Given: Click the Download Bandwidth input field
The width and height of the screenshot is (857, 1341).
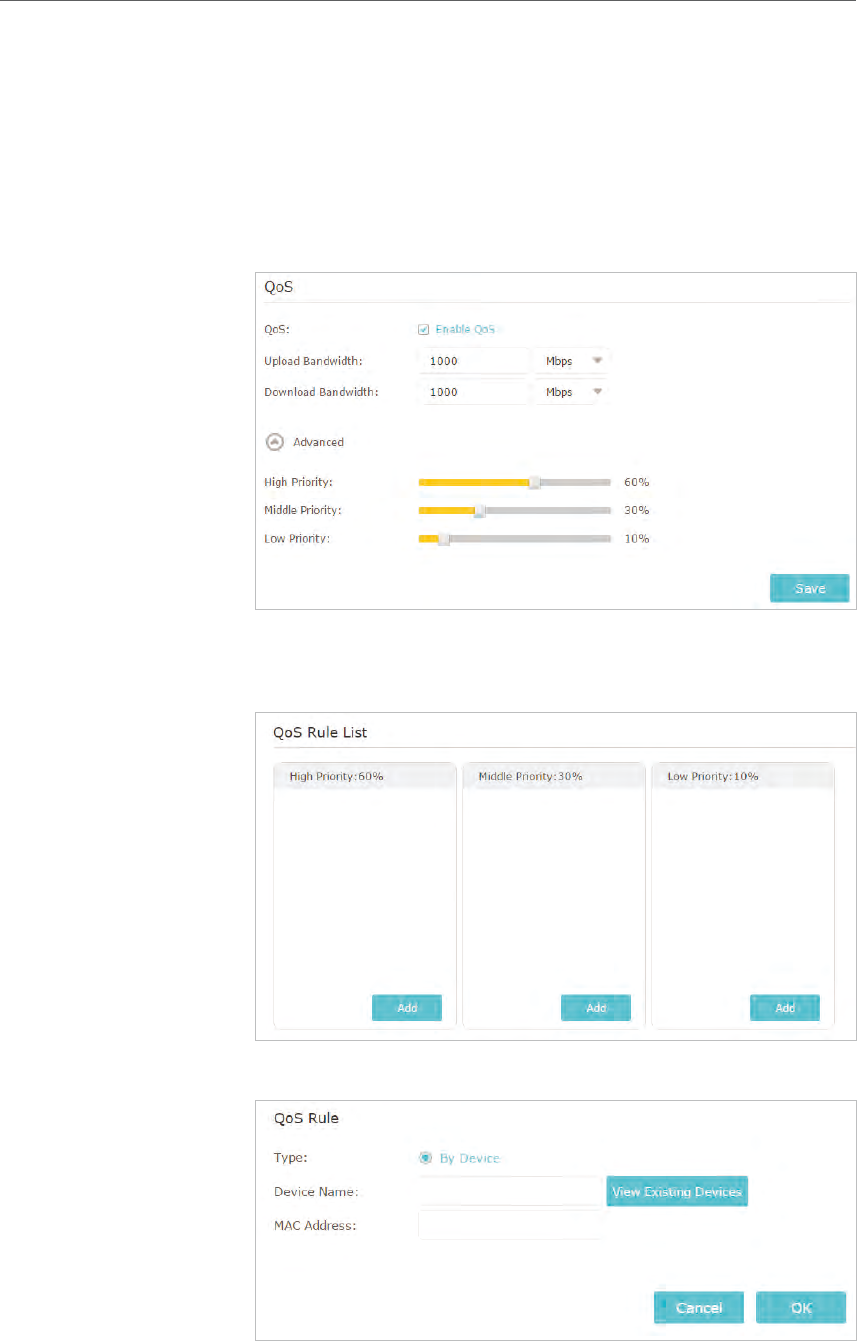Looking at the screenshot, I should pos(473,392).
